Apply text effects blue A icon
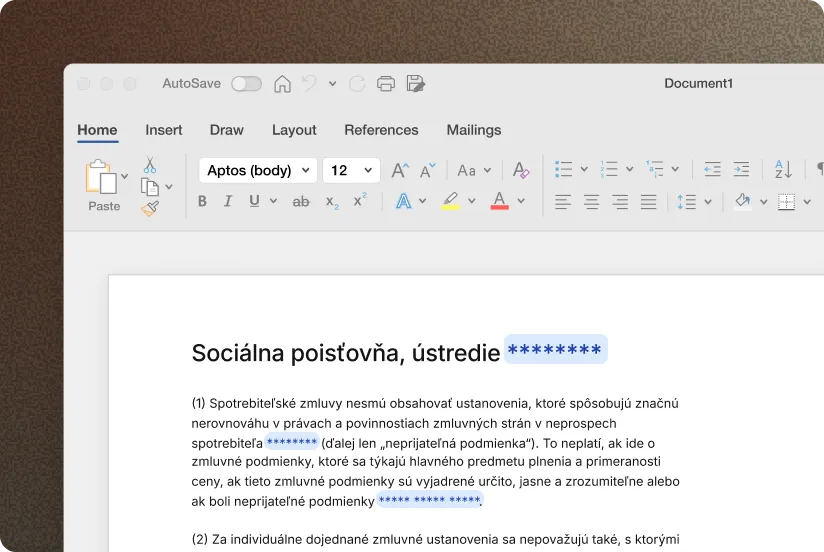Viewport: 824px width, 552px height. [403, 201]
